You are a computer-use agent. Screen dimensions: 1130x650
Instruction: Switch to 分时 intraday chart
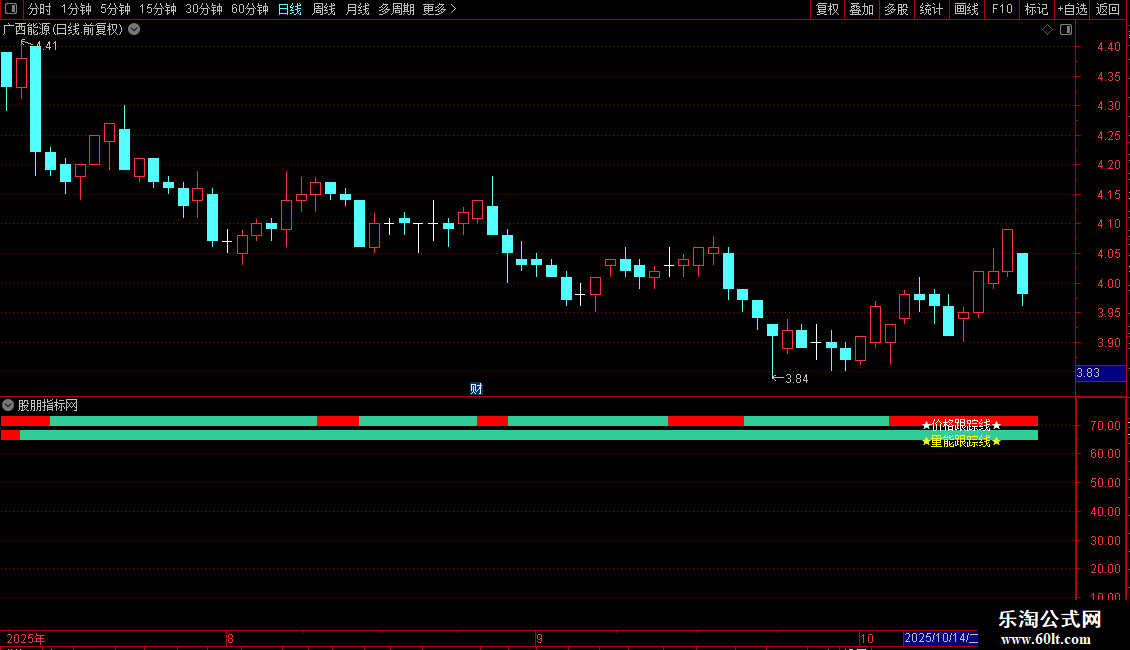[40, 9]
